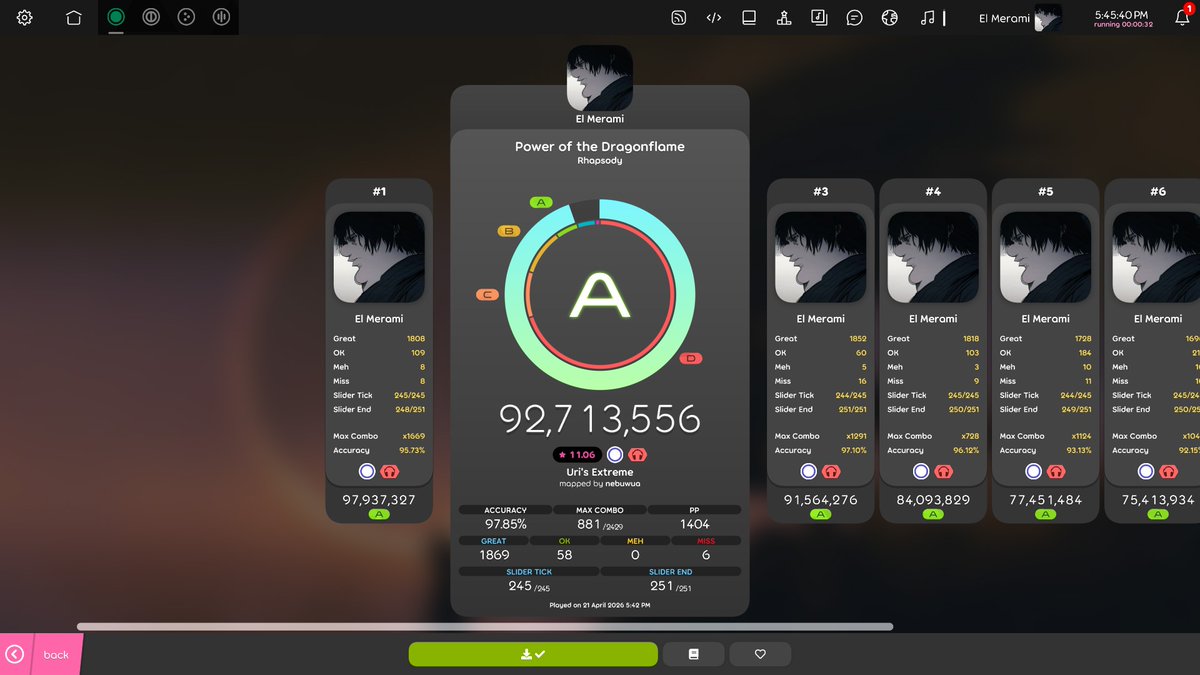Screen dimensions: 1200x675
Task: Select the osu!taiko ruleset
Action: [151, 17]
